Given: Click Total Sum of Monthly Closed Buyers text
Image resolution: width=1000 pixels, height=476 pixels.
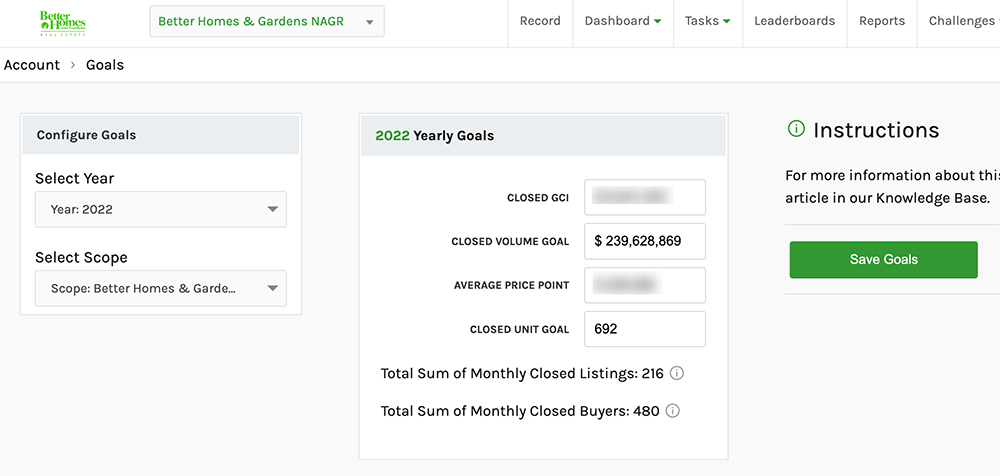Looking at the screenshot, I should coord(520,411).
